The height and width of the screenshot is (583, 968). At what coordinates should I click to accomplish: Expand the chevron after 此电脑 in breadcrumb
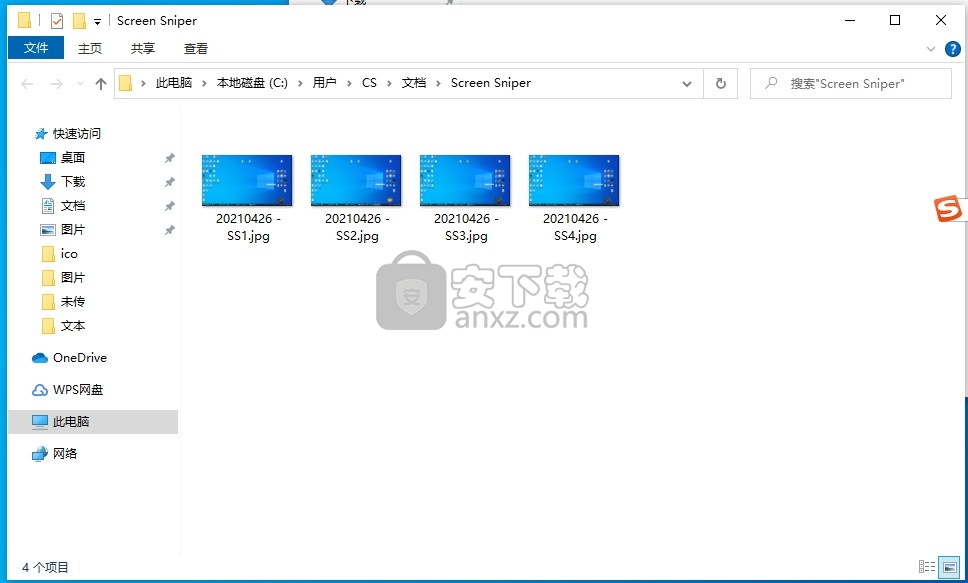pyautogui.click(x=204, y=83)
